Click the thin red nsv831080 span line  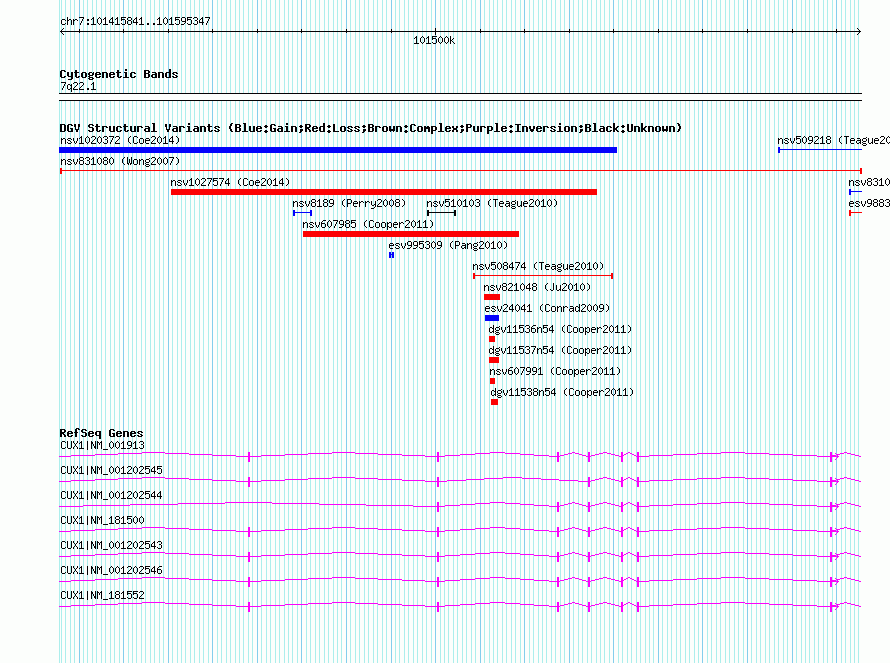tap(461, 171)
